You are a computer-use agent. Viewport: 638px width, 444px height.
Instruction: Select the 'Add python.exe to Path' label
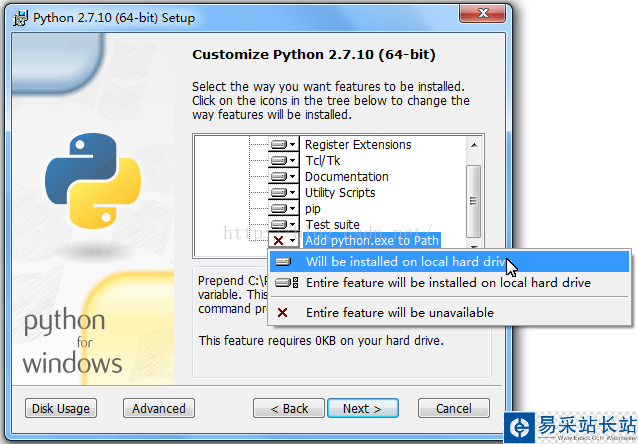pyautogui.click(x=372, y=241)
